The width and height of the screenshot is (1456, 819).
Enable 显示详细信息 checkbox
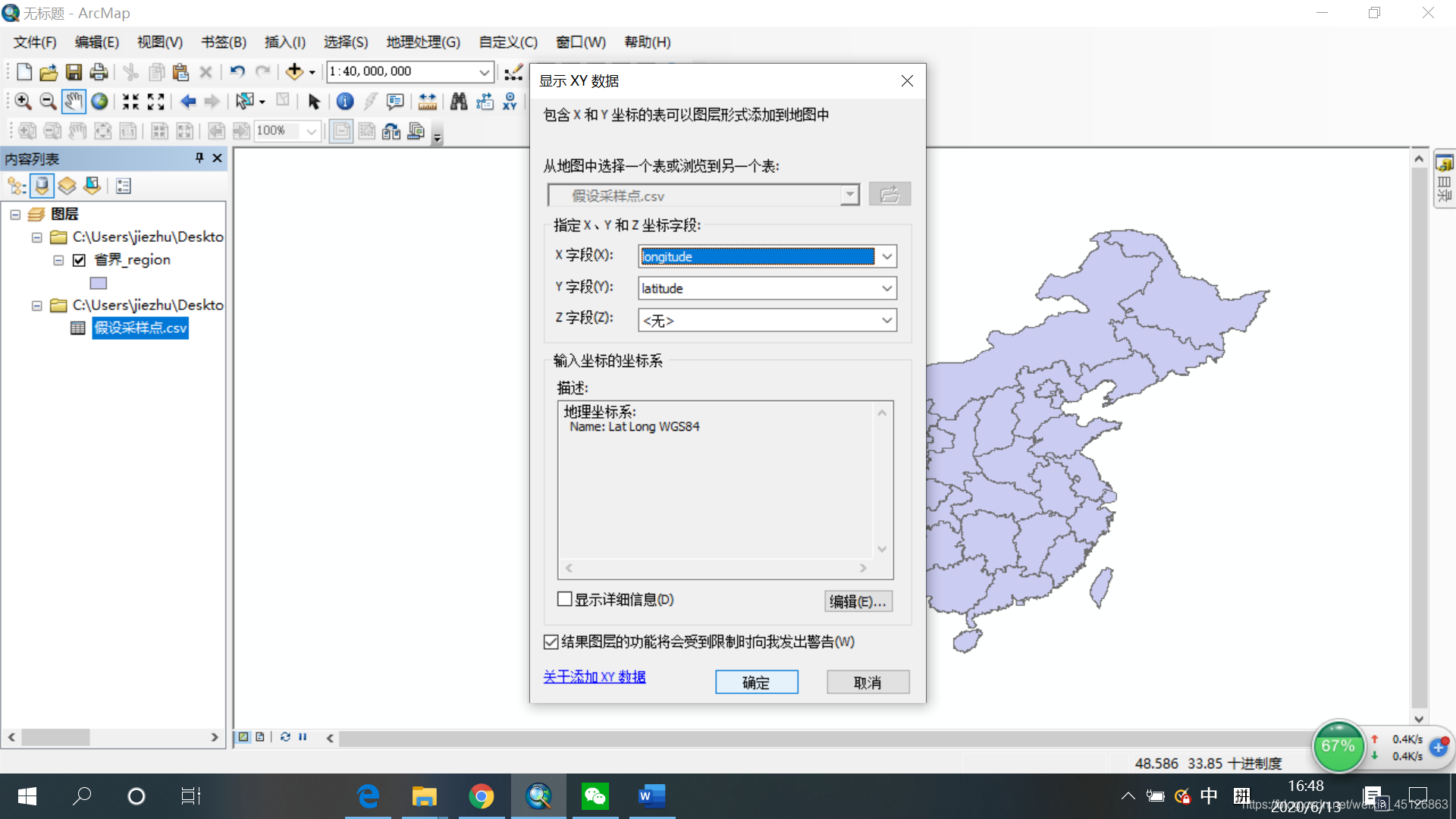(x=565, y=599)
